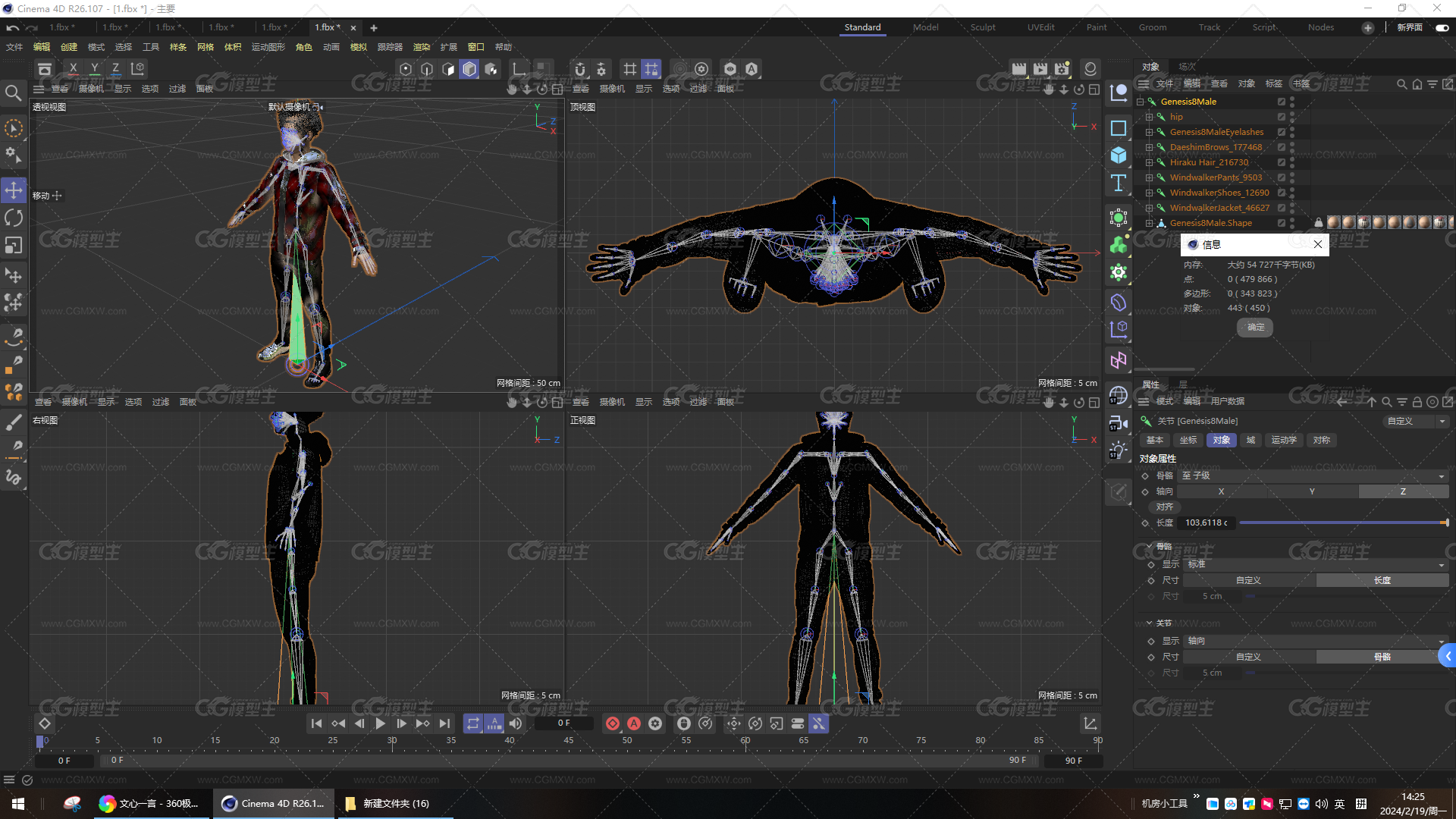Toggle Y axis lock in top toolbar
The image size is (1456, 819).
tap(94, 69)
